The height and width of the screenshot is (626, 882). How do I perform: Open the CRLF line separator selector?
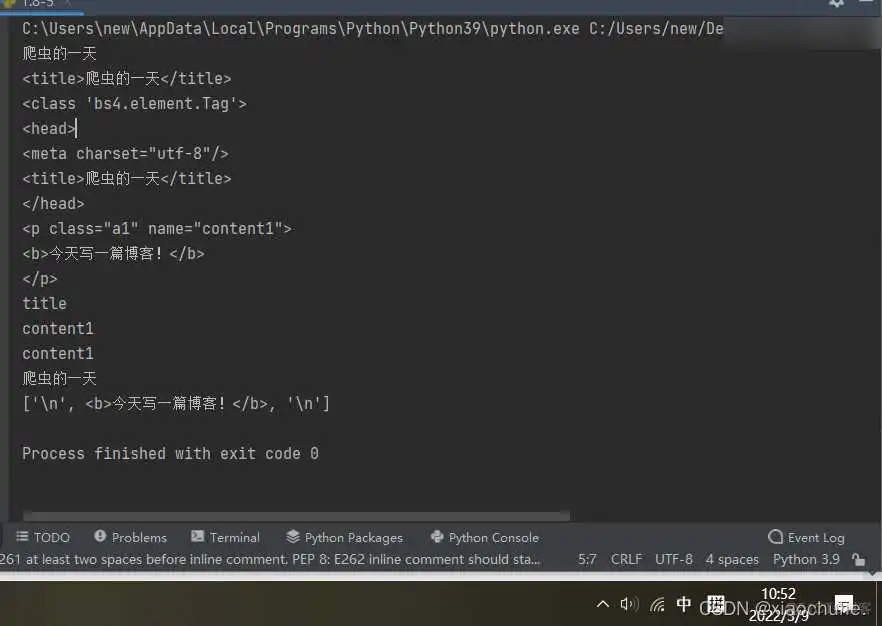(626, 559)
